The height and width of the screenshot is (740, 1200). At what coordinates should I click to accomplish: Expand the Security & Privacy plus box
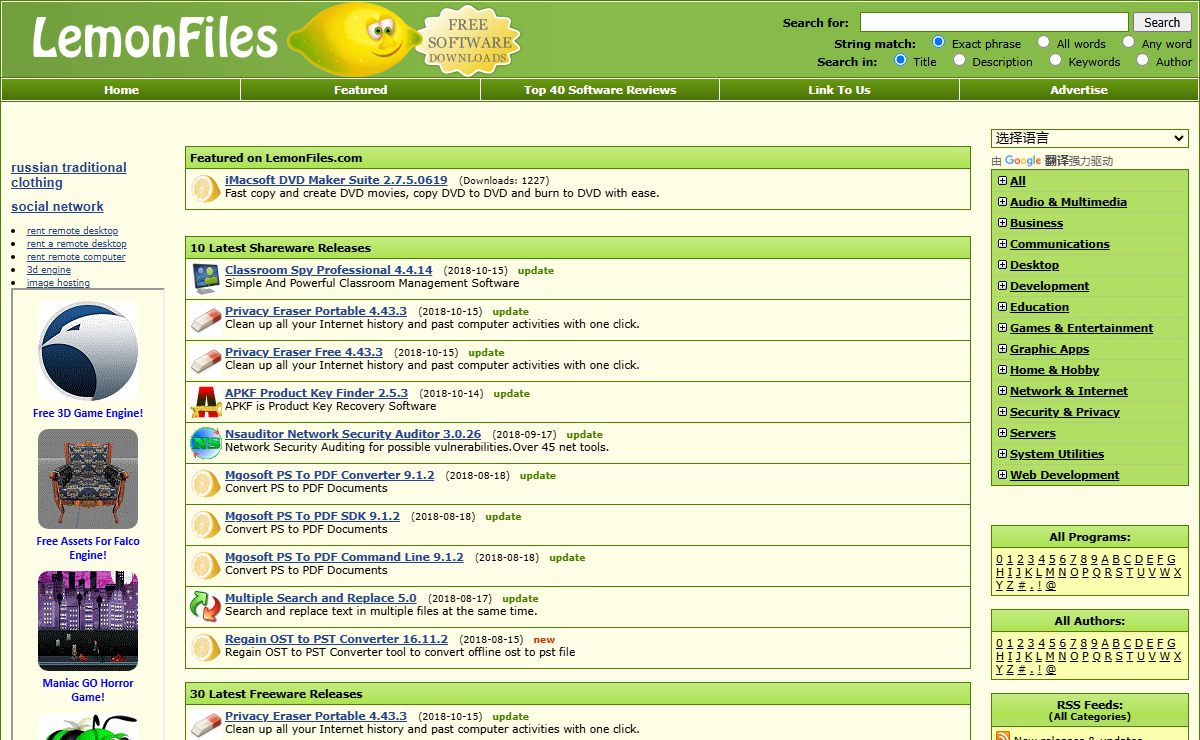(1002, 412)
